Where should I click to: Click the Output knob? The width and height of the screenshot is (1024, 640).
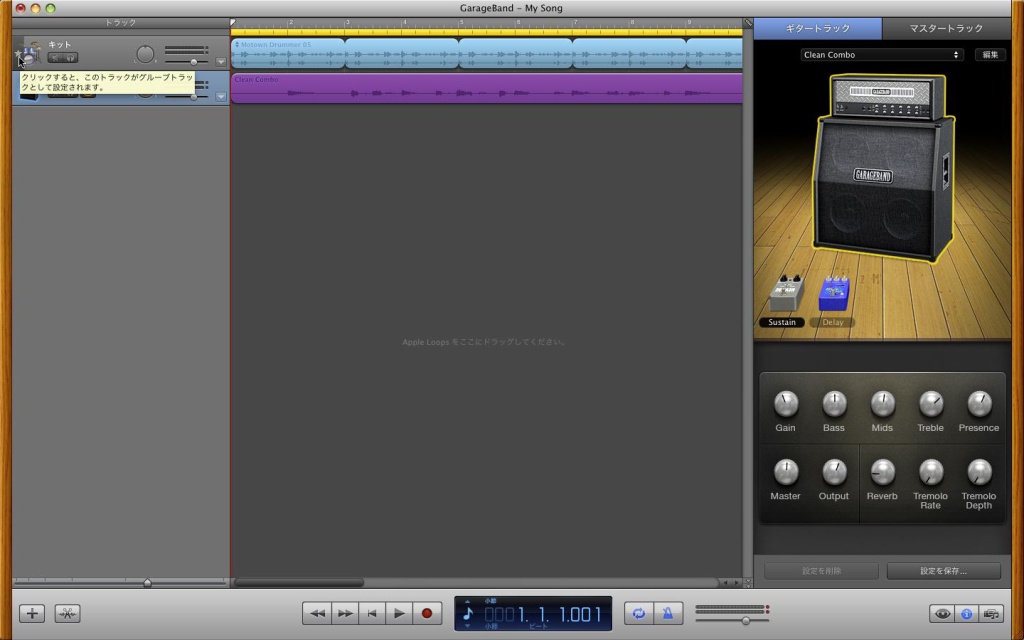(x=834, y=472)
